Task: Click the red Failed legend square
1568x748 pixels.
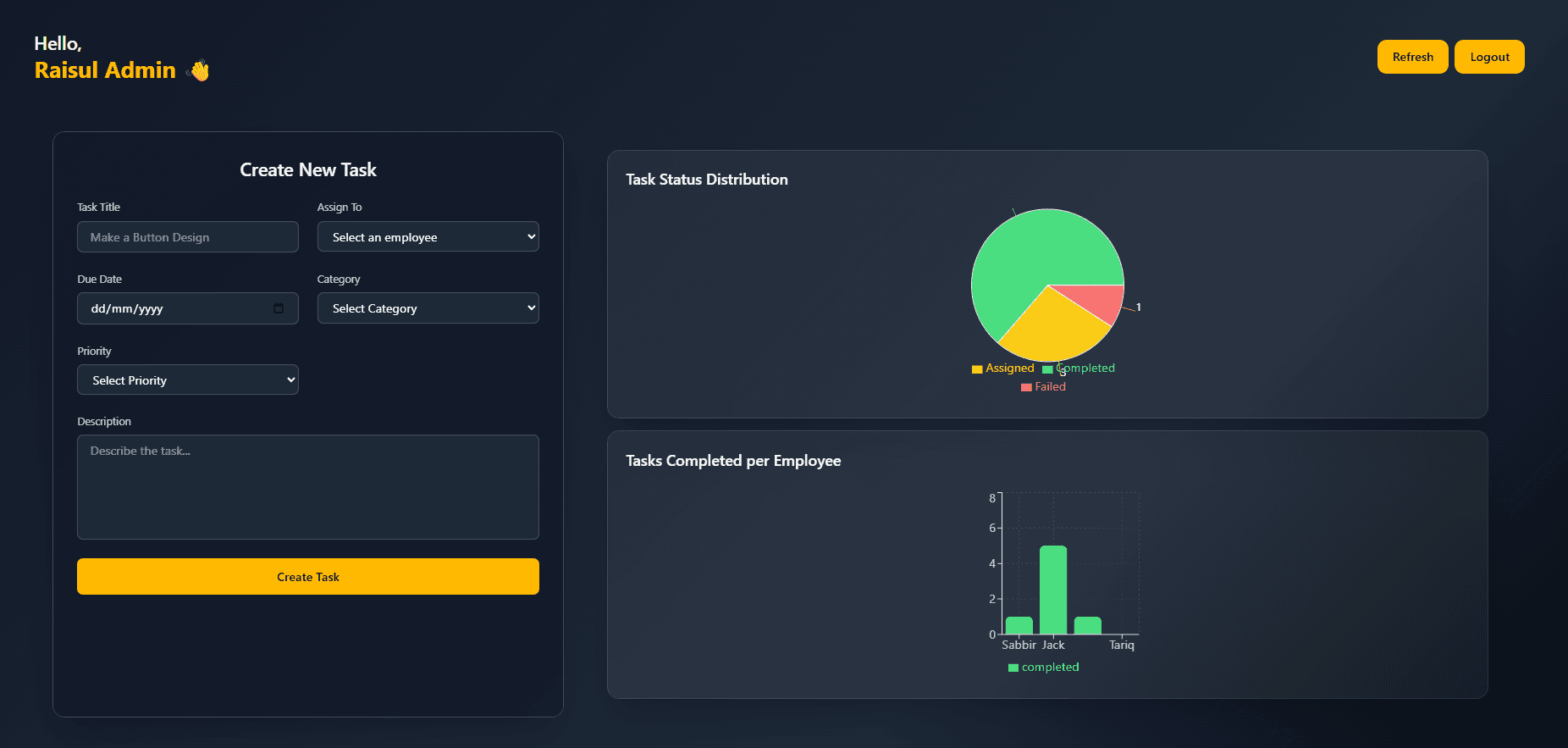Action: tap(1026, 387)
